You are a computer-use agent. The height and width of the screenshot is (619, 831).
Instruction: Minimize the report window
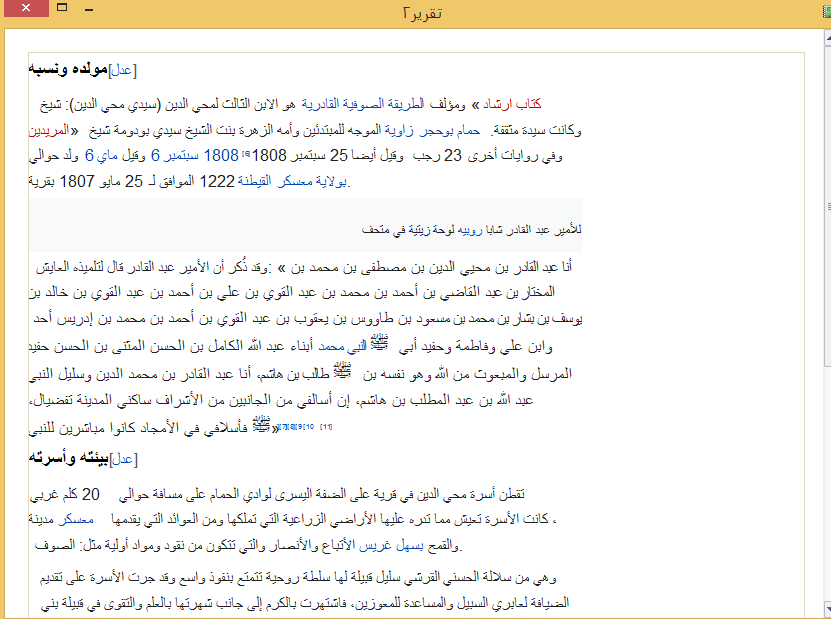tap(89, 10)
